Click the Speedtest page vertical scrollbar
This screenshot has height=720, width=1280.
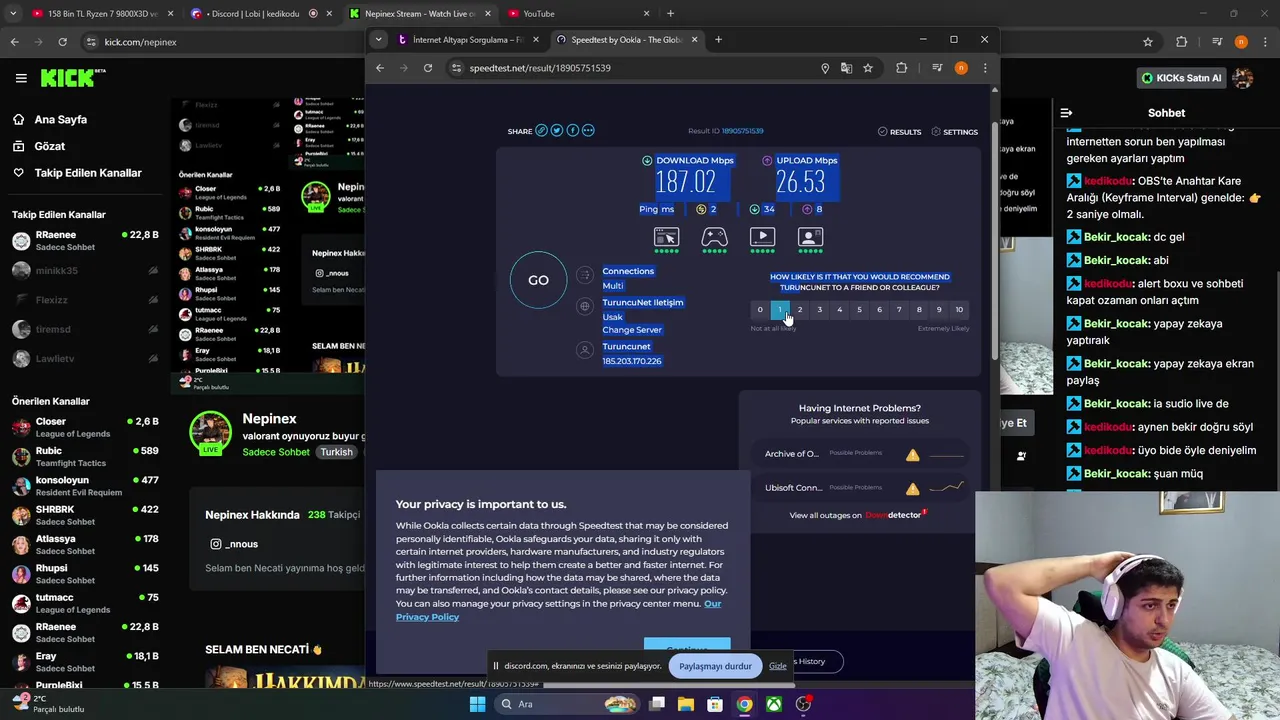pyautogui.click(x=994, y=240)
